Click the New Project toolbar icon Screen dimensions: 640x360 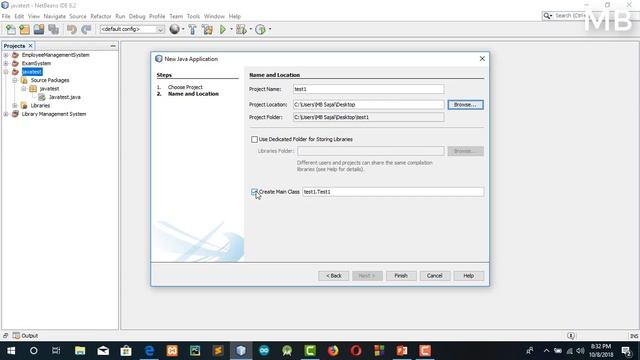click(24, 29)
